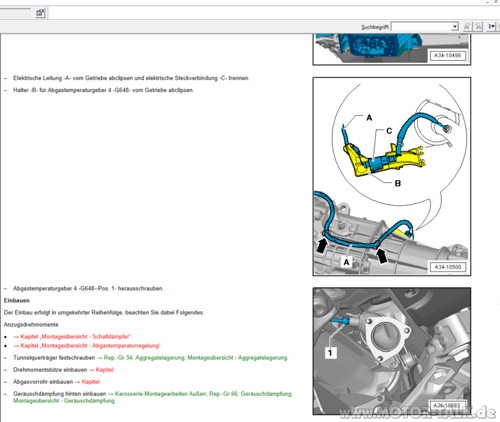Open Rep.-Gr.34 Aggregatelagerung link
The width and height of the screenshot is (500, 422).
pos(193,358)
